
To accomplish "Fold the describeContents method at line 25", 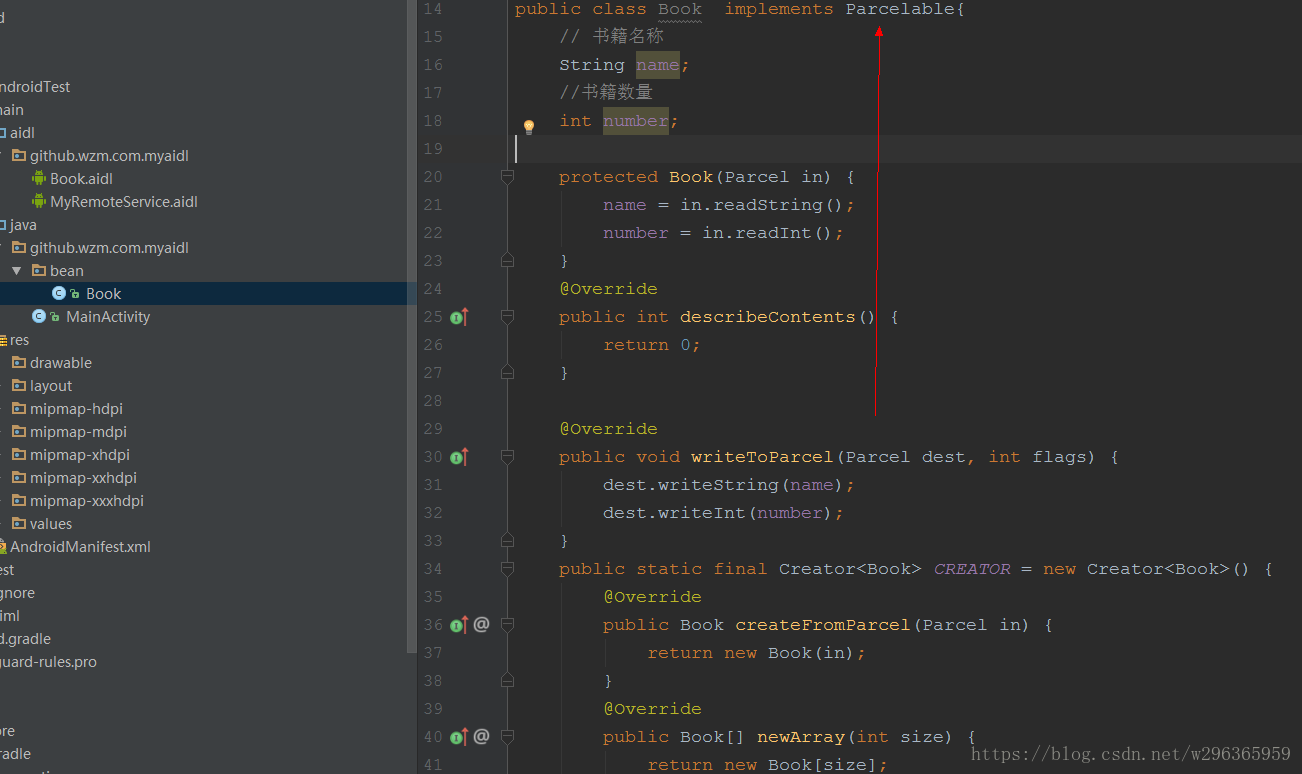I will coord(507,317).
